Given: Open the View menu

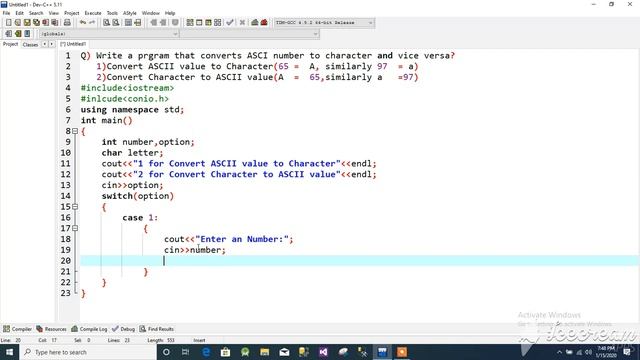Looking at the screenshot, I should click(x=53, y=13).
